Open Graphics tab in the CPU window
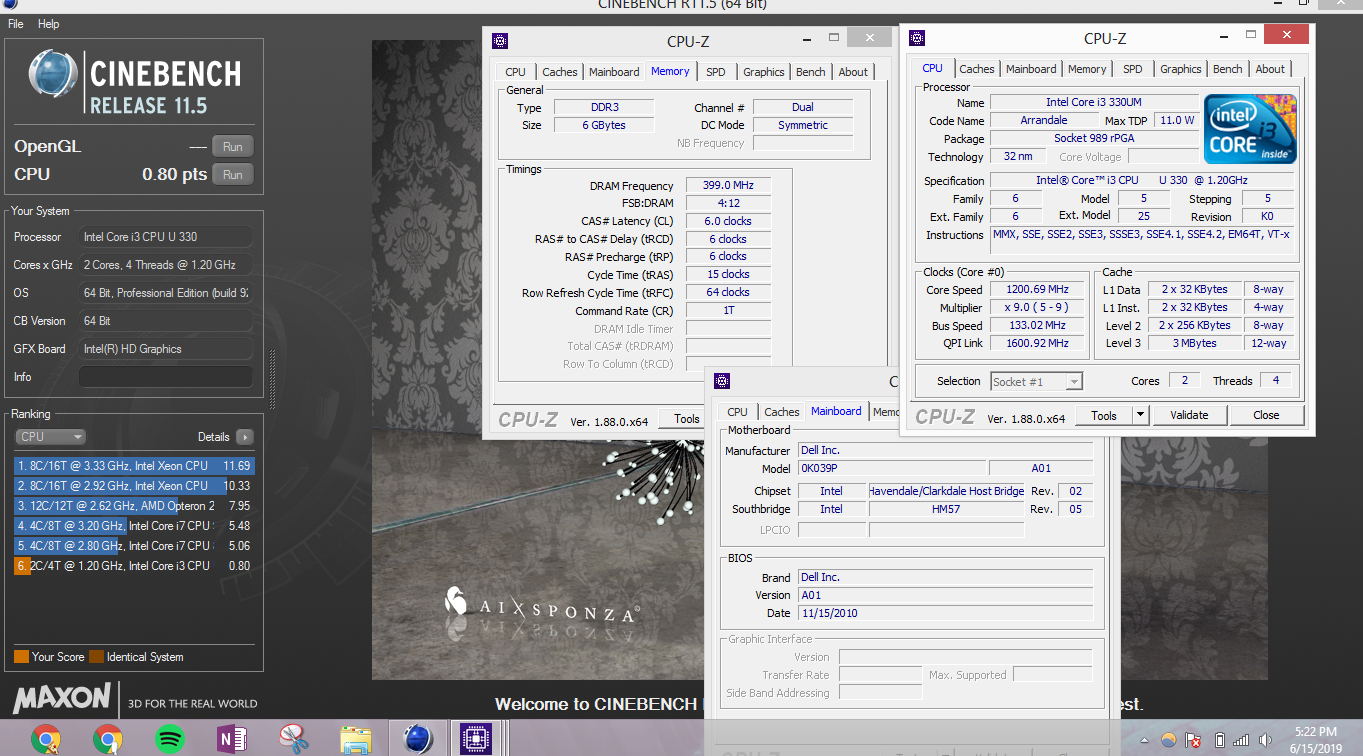1363x756 pixels. coord(1181,69)
